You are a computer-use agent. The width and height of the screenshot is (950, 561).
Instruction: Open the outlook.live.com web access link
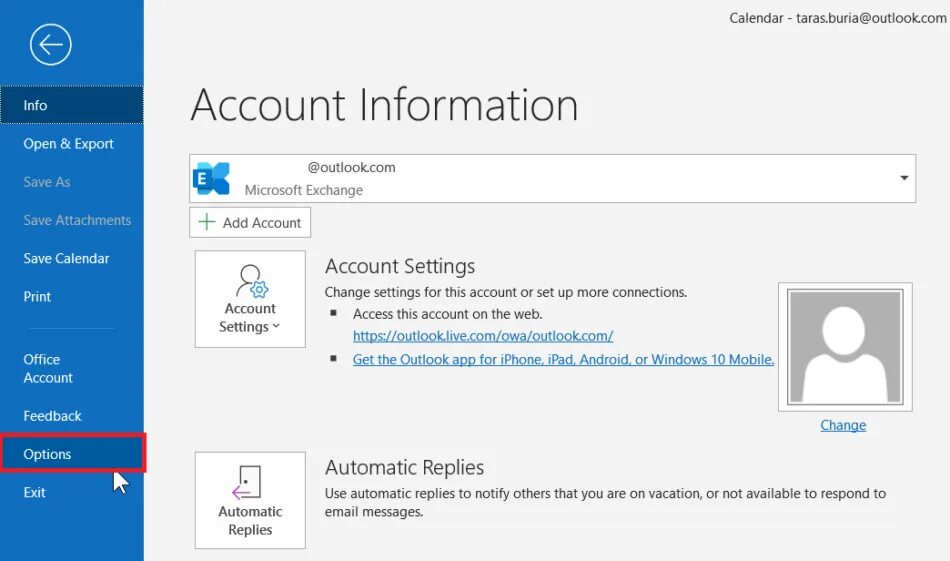point(483,336)
